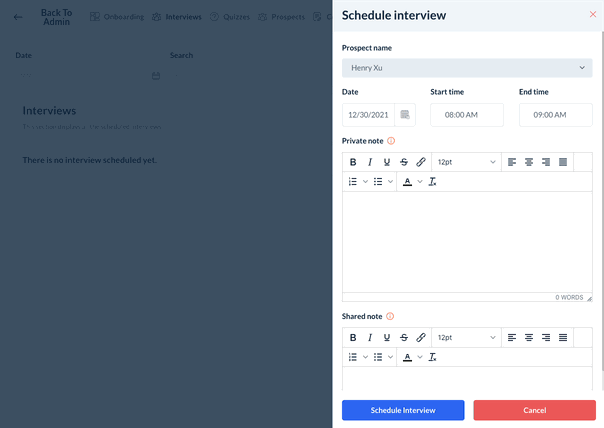Apply italic in Private note toolbar
604x428 pixels.
click(x=370, y=162)
